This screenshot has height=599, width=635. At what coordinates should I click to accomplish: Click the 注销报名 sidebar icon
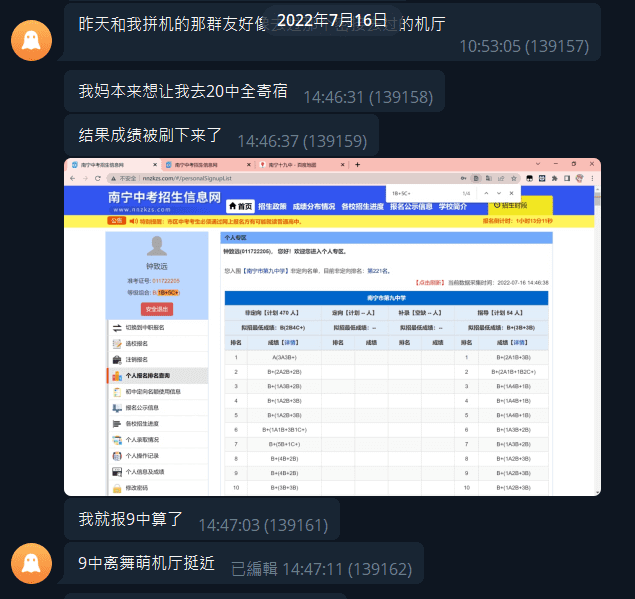pos(116,360)
